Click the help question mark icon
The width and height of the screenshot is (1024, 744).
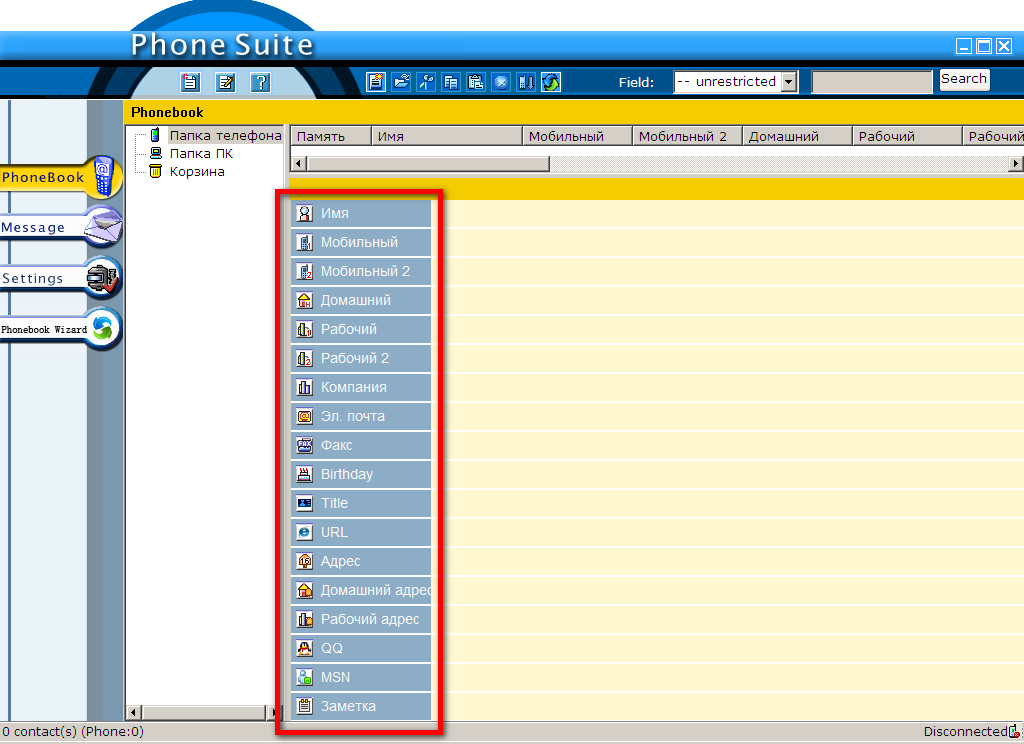click(x=260, y=83)
